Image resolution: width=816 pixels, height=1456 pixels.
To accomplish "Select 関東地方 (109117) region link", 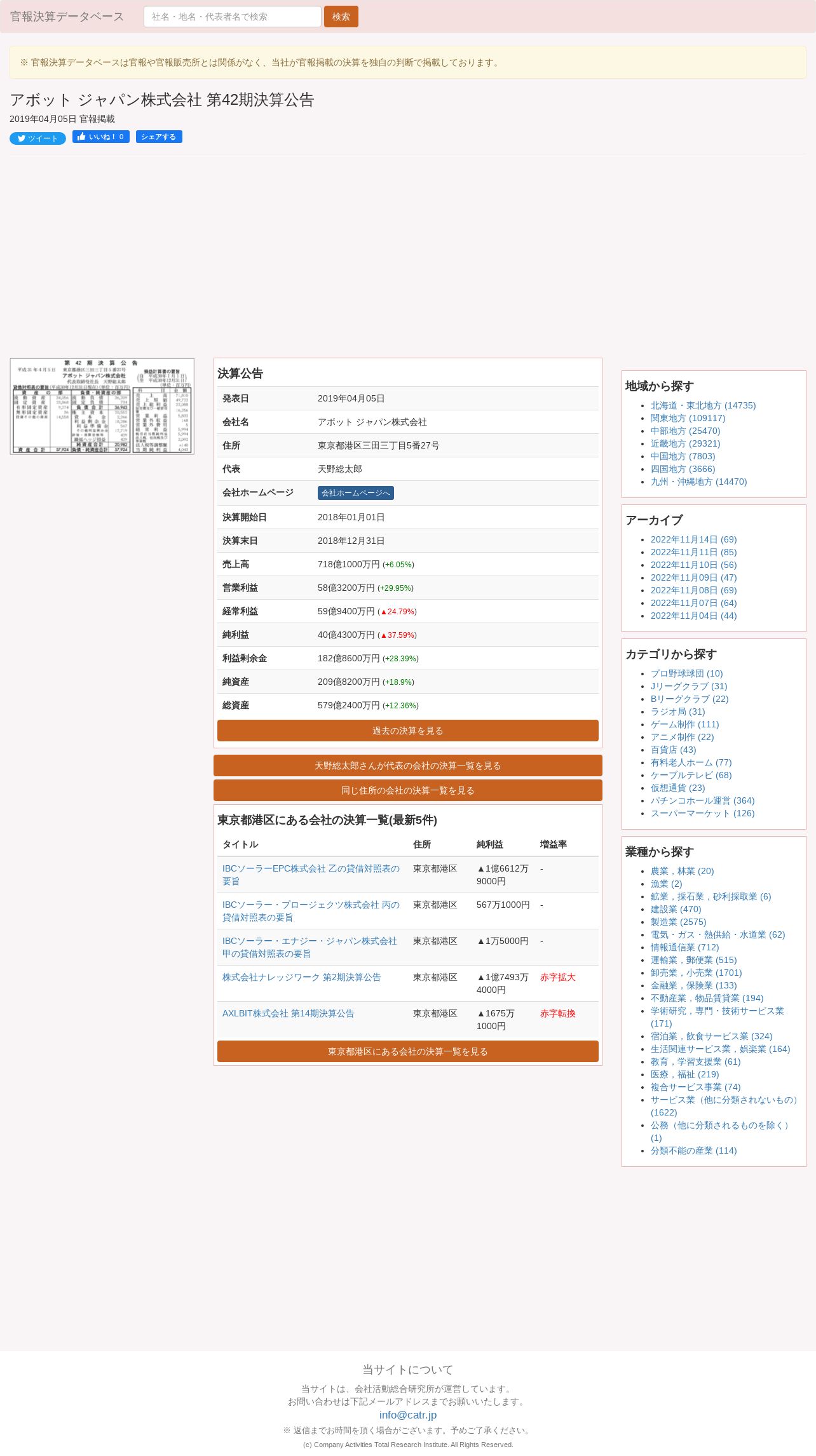I will click(x=688, y=418).
